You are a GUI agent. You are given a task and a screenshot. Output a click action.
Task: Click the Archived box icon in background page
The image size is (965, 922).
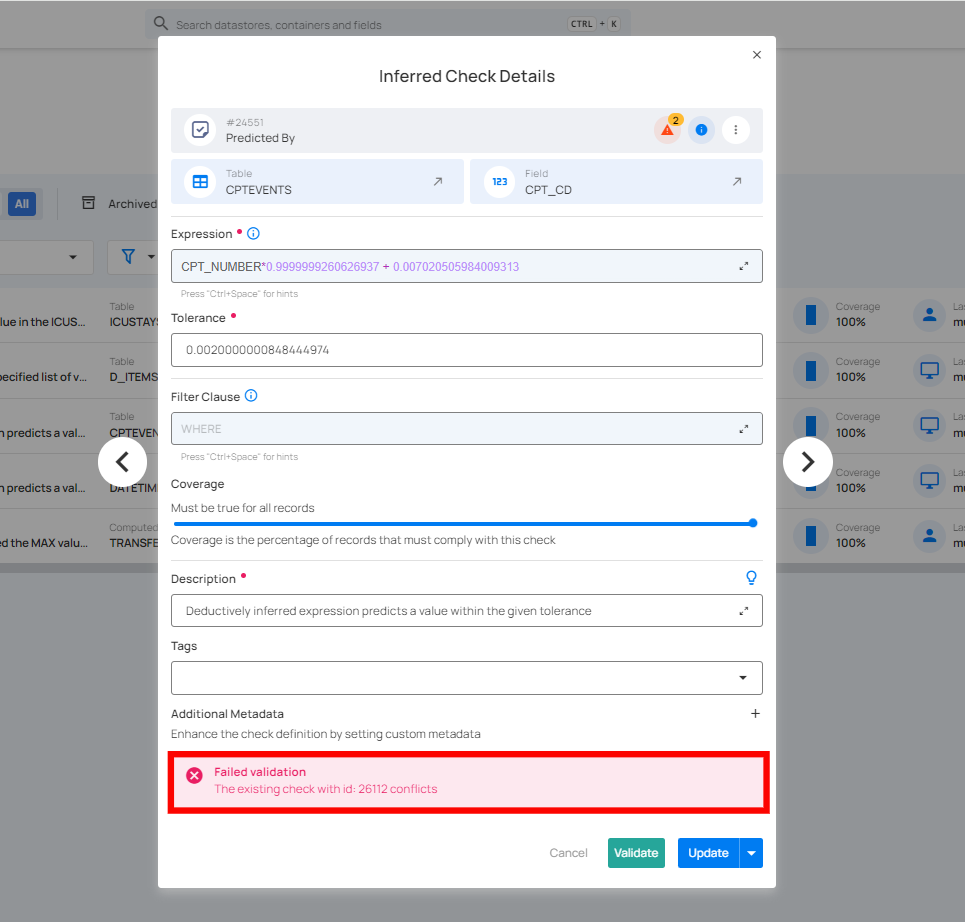pos(89,202)
